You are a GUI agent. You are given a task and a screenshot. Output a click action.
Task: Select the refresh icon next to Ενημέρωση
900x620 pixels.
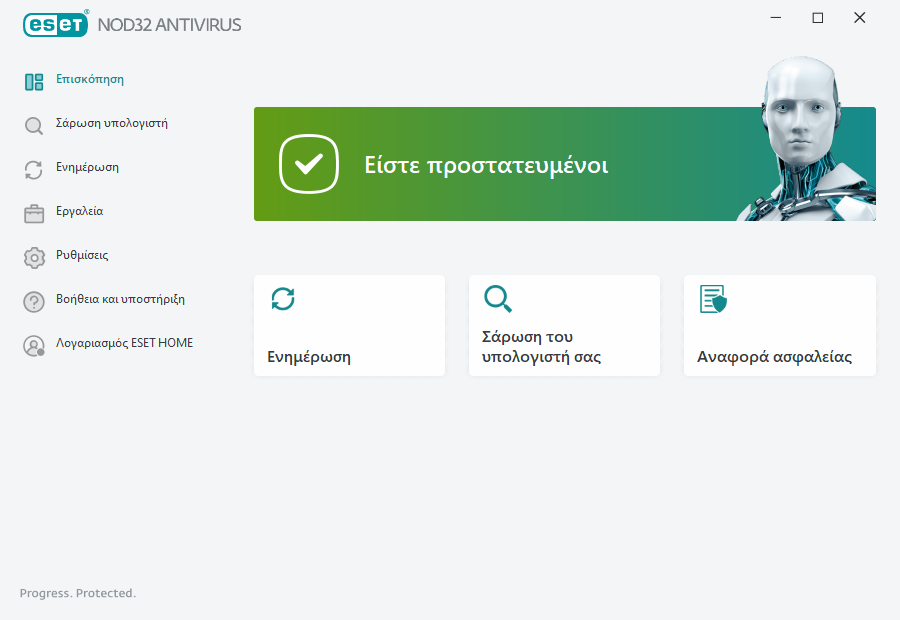tap(33, 168)
